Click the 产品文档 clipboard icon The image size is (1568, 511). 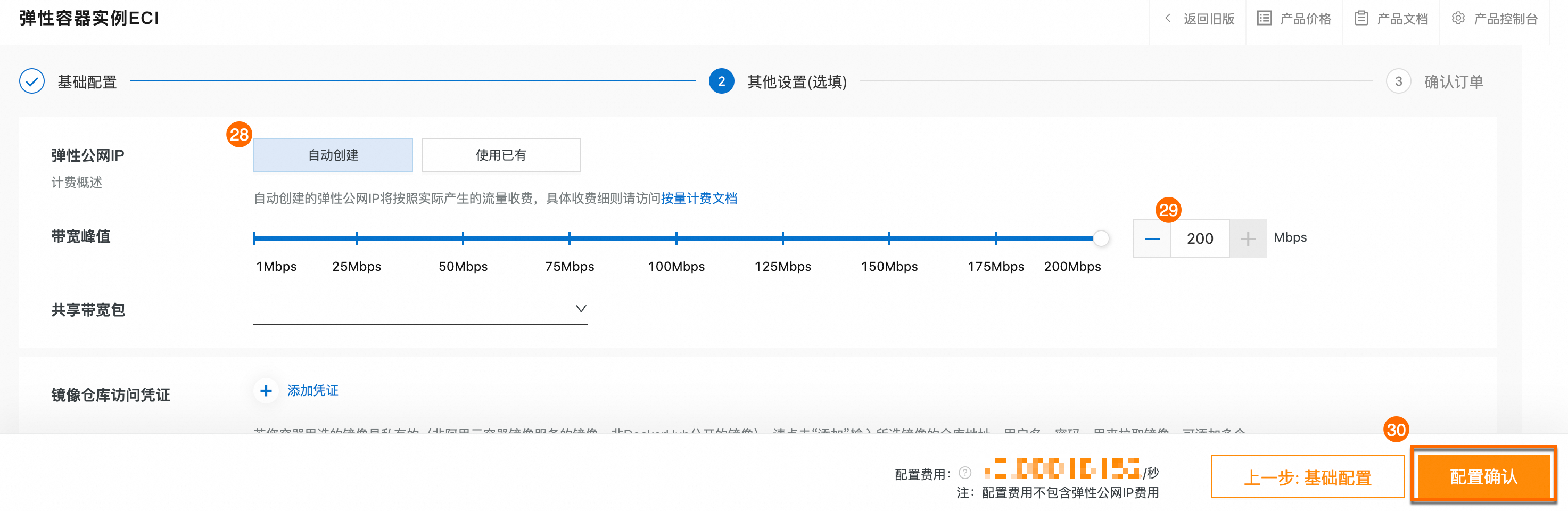coord(1361,18)
